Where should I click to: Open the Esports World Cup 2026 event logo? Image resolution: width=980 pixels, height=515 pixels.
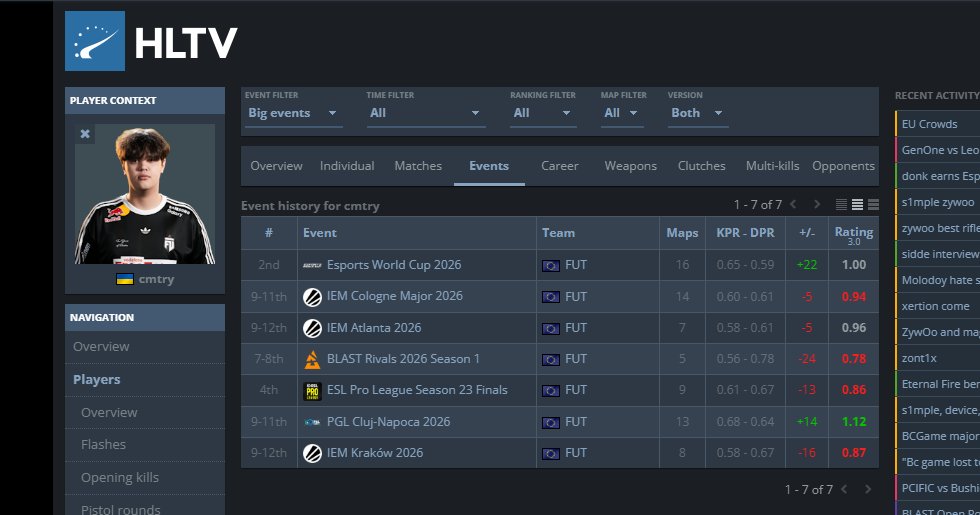coord(312,266)
